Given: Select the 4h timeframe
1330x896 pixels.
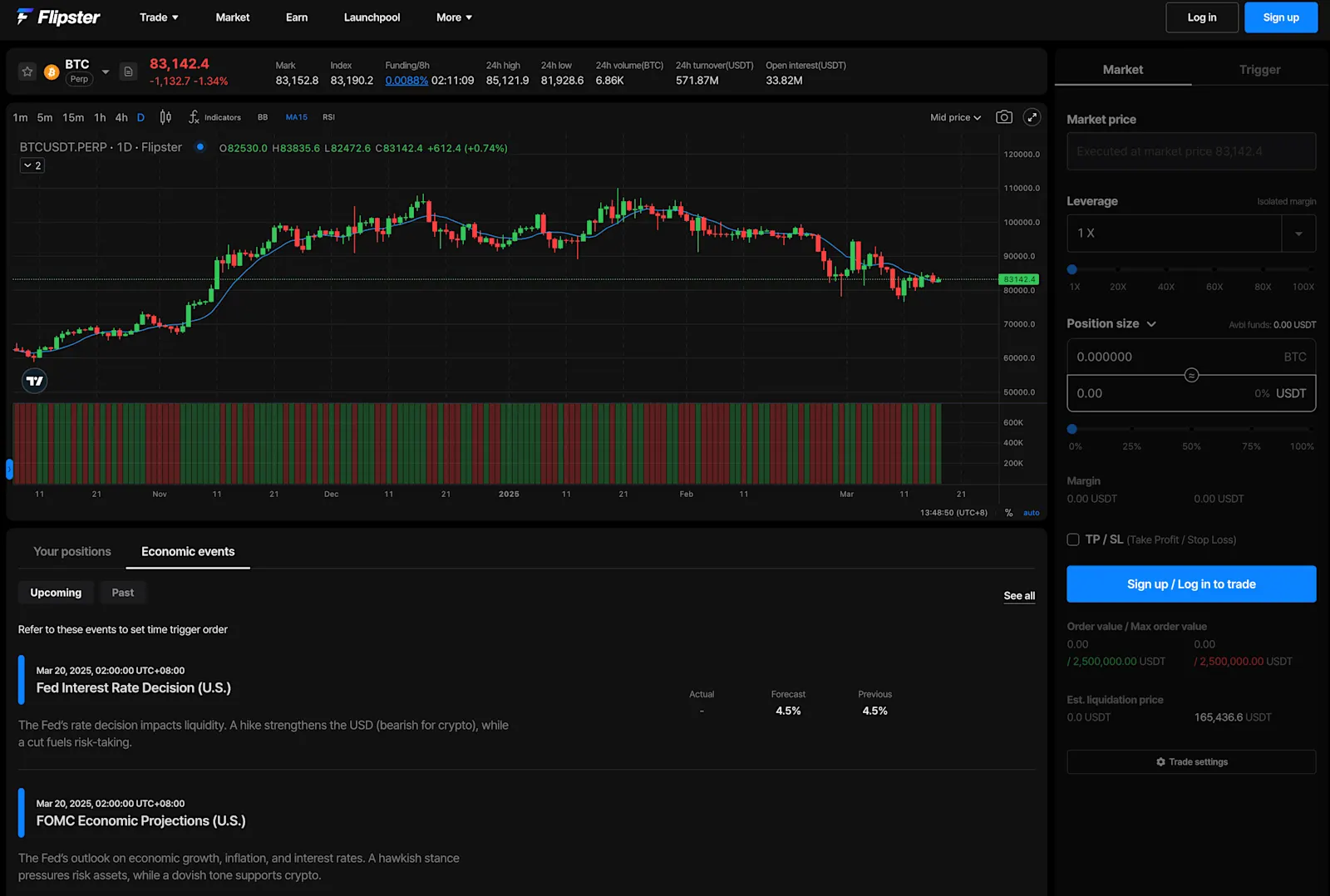Looking at the screenshot, I should coord(121,117).
